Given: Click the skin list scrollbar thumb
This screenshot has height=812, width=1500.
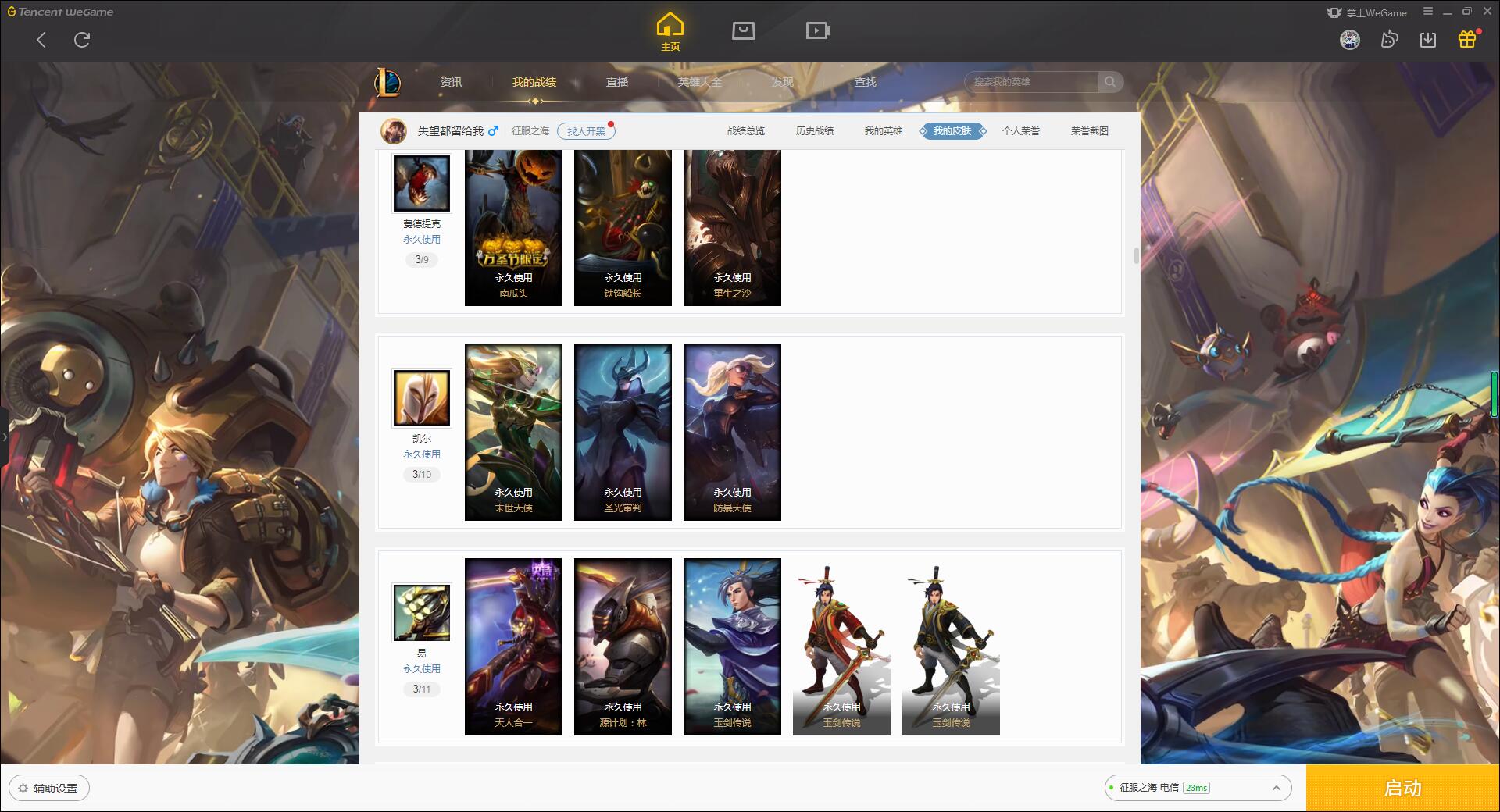Looking at the screenshot, I should point(1136,255).
